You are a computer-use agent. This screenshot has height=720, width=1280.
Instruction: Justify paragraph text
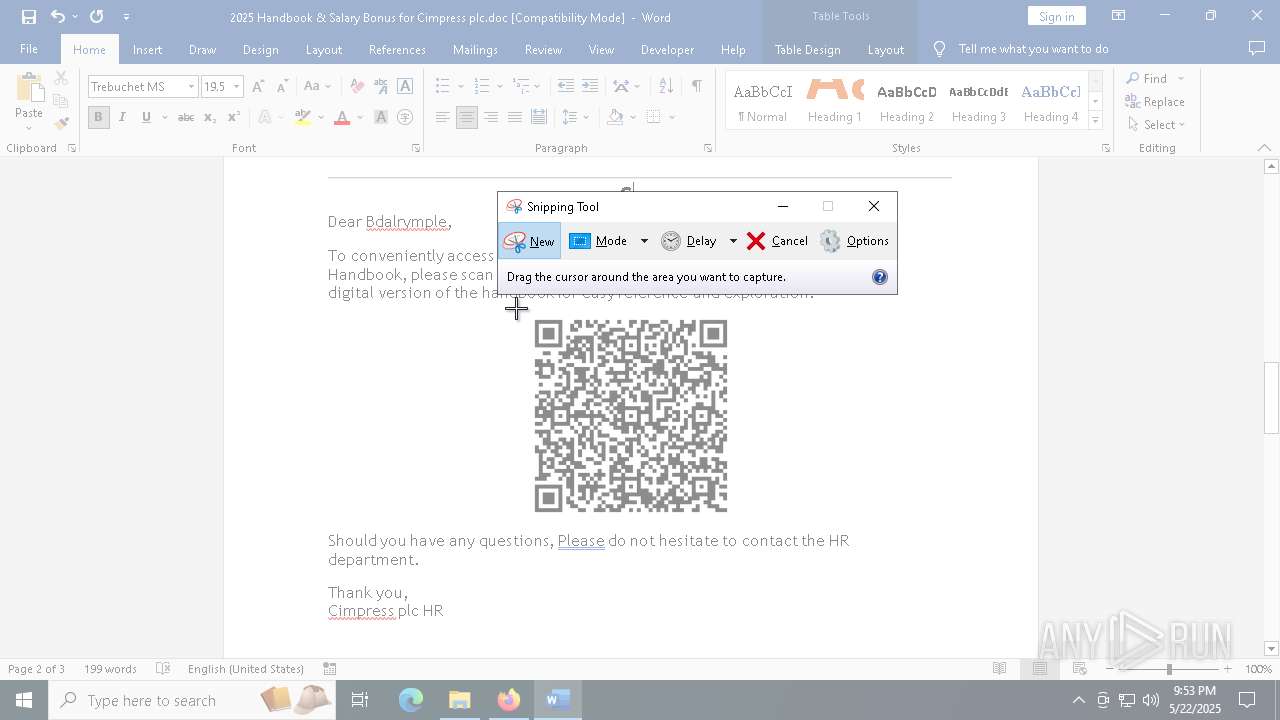pos(514,117)
